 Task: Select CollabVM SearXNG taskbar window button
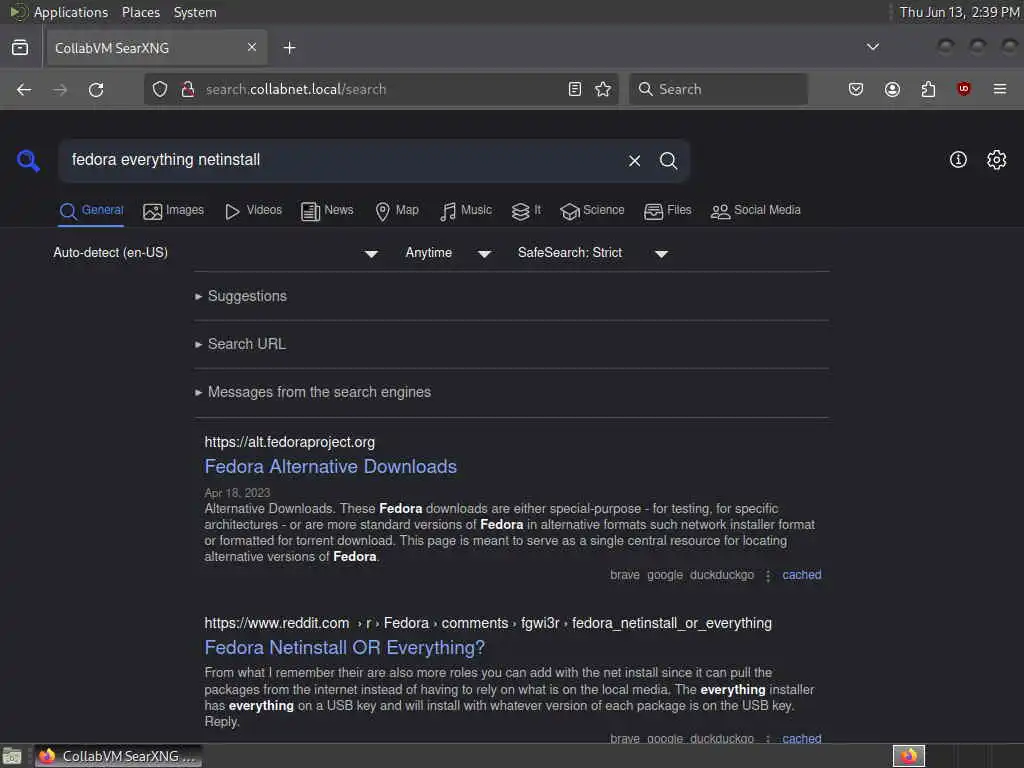(x=118, y=756)
